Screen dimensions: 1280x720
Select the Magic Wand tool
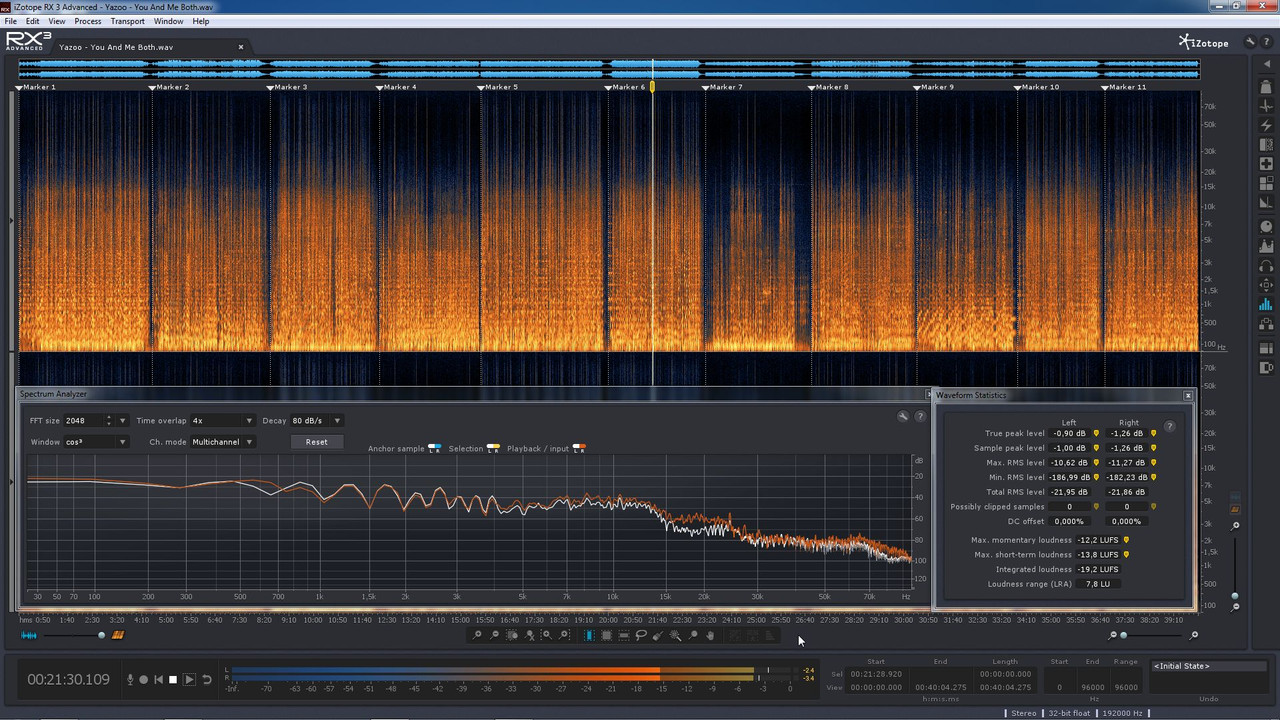pyautogui.click(x=675, y=635)
